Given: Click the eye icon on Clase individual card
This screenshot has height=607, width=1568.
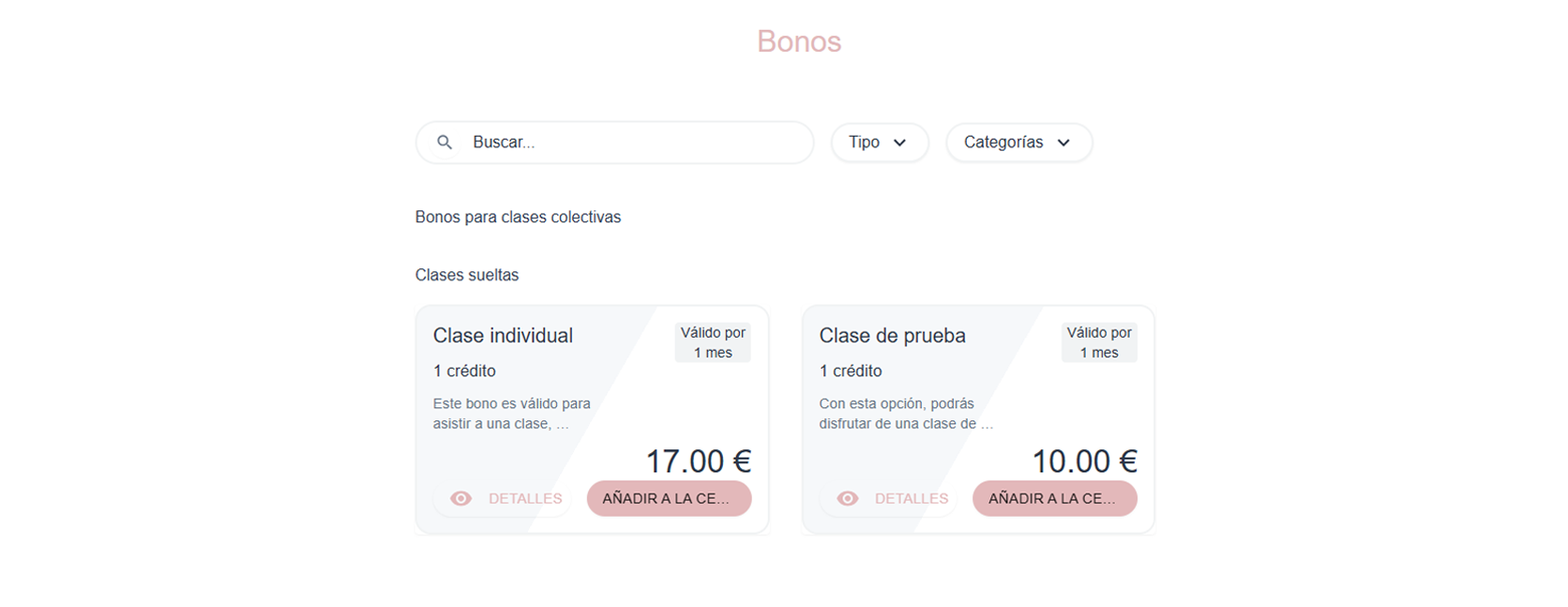Looking at the screenshot, I should pos(460,498).
